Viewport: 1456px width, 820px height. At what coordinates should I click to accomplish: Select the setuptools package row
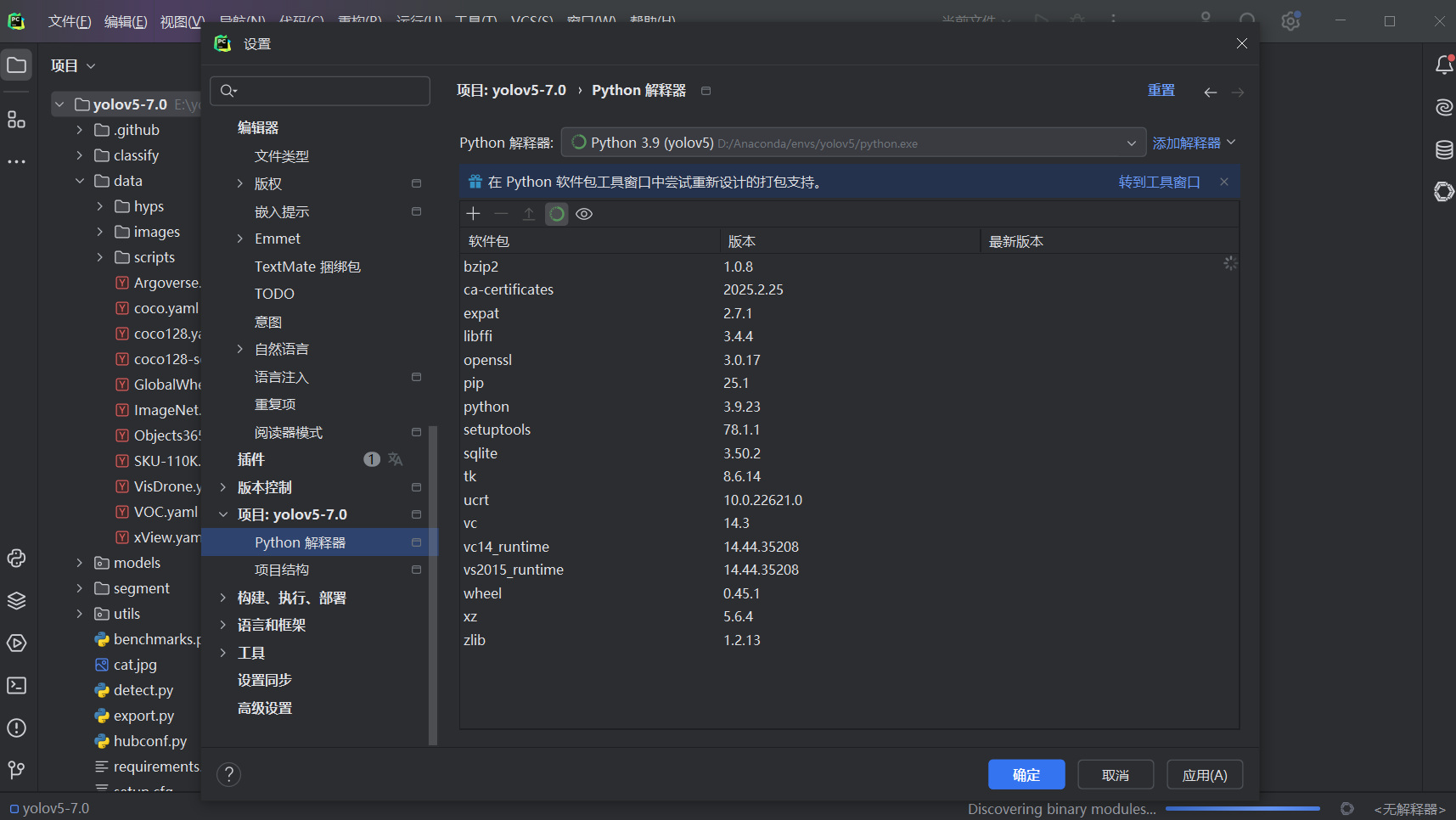849,430
